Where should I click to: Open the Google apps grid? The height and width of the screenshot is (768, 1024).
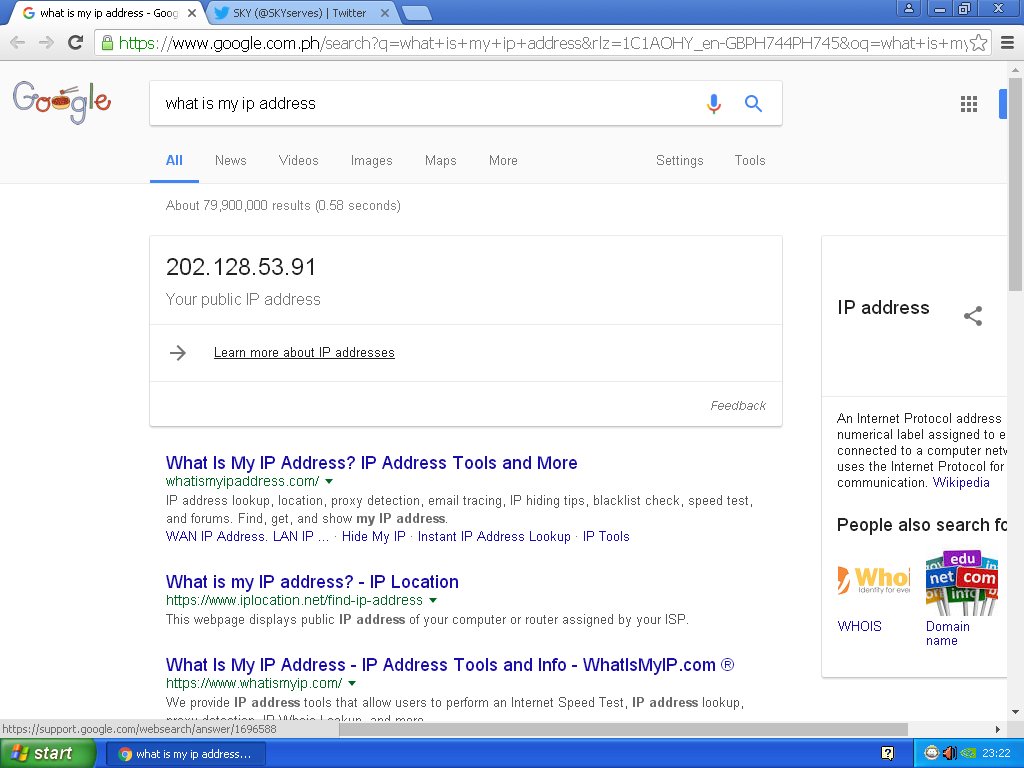[968, 104]
